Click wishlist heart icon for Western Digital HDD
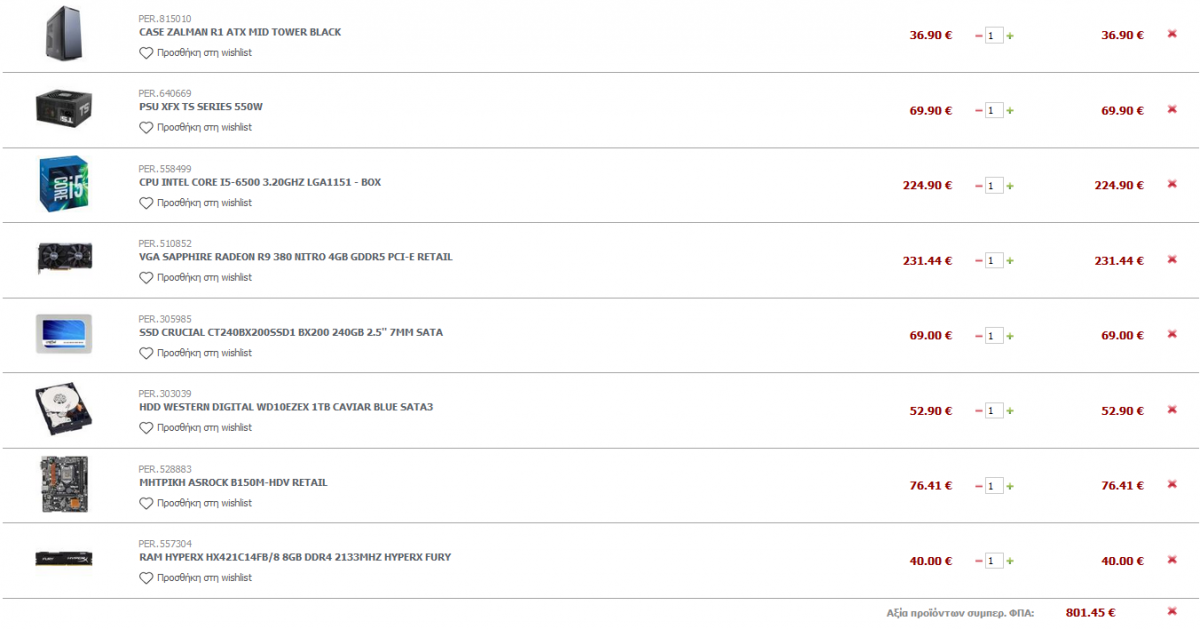The image size is (1200, 629). coord(146,428)
